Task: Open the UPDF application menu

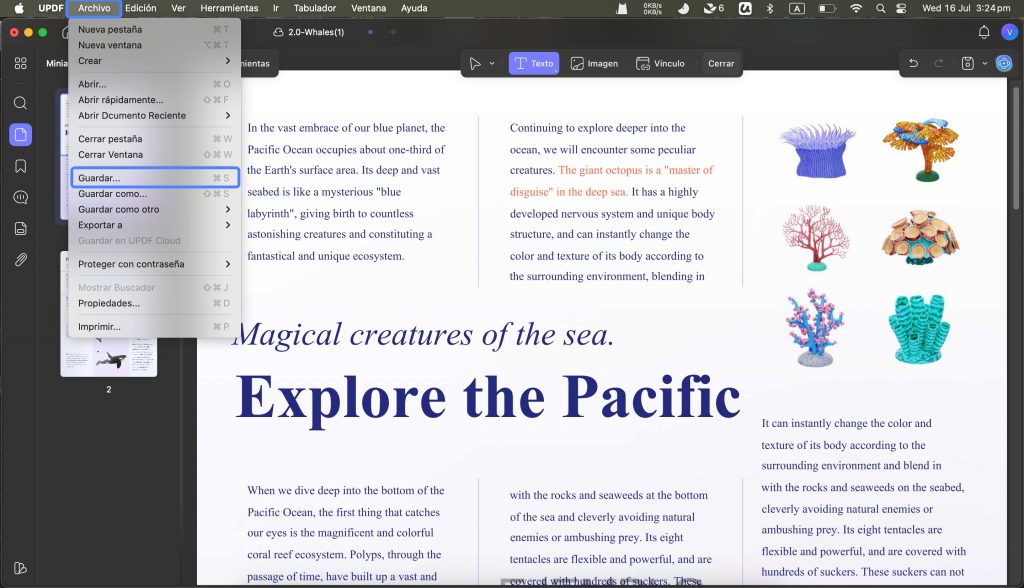Action: tap(50, 8)
